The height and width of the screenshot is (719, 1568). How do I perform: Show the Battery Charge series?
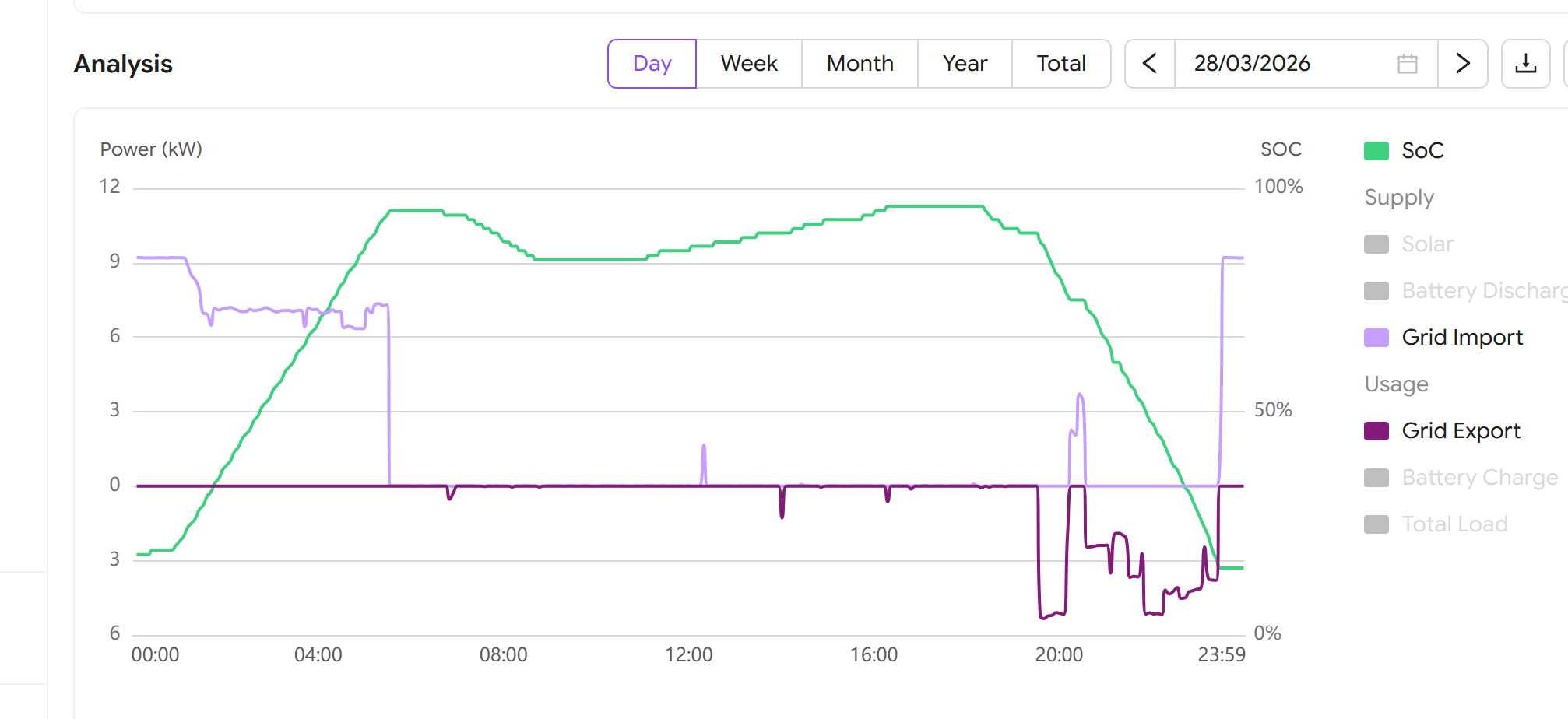(1479, 478)
